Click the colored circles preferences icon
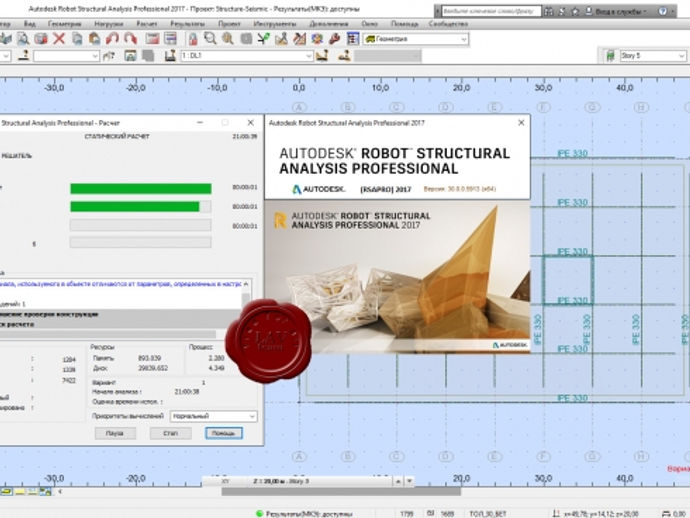Viewport: 690px width, 518px height. click(x=317, y=39)
